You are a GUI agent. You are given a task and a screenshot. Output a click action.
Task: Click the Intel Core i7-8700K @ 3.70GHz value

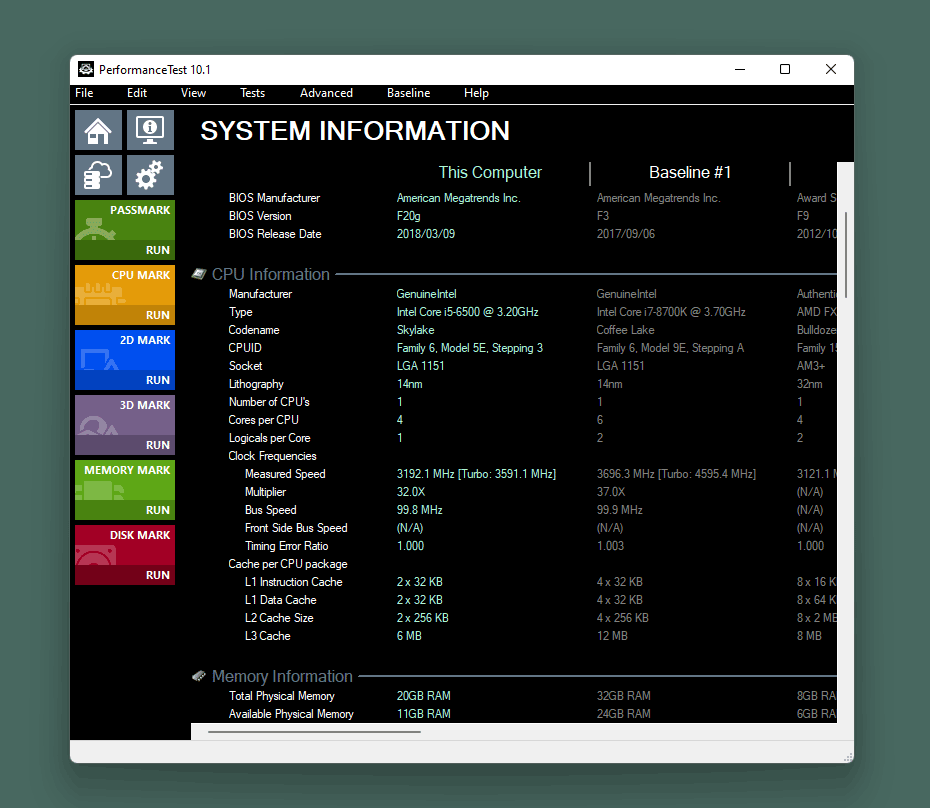pos(671,312)
